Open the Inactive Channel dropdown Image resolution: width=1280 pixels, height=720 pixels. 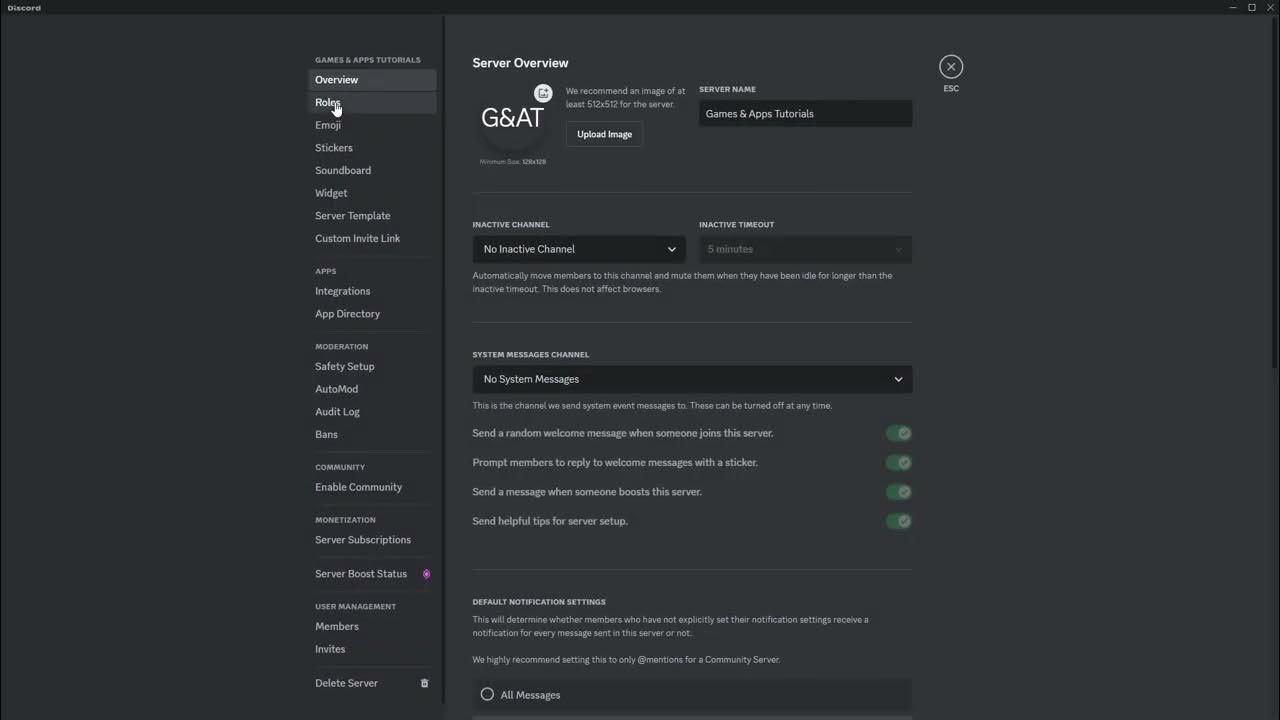[579, 249]
